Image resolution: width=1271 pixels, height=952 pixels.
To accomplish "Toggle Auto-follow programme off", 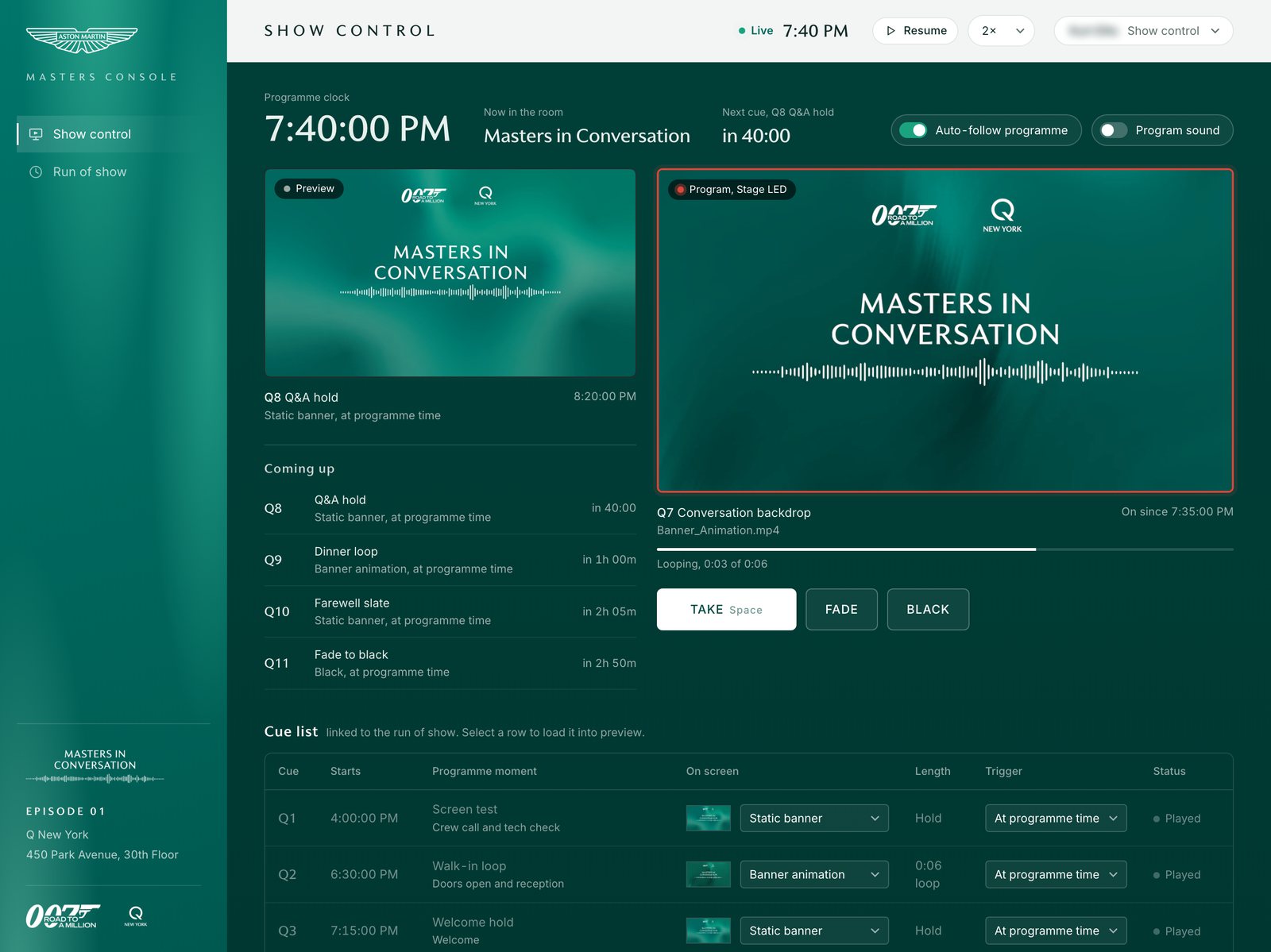I will click(x=914, y=130).
